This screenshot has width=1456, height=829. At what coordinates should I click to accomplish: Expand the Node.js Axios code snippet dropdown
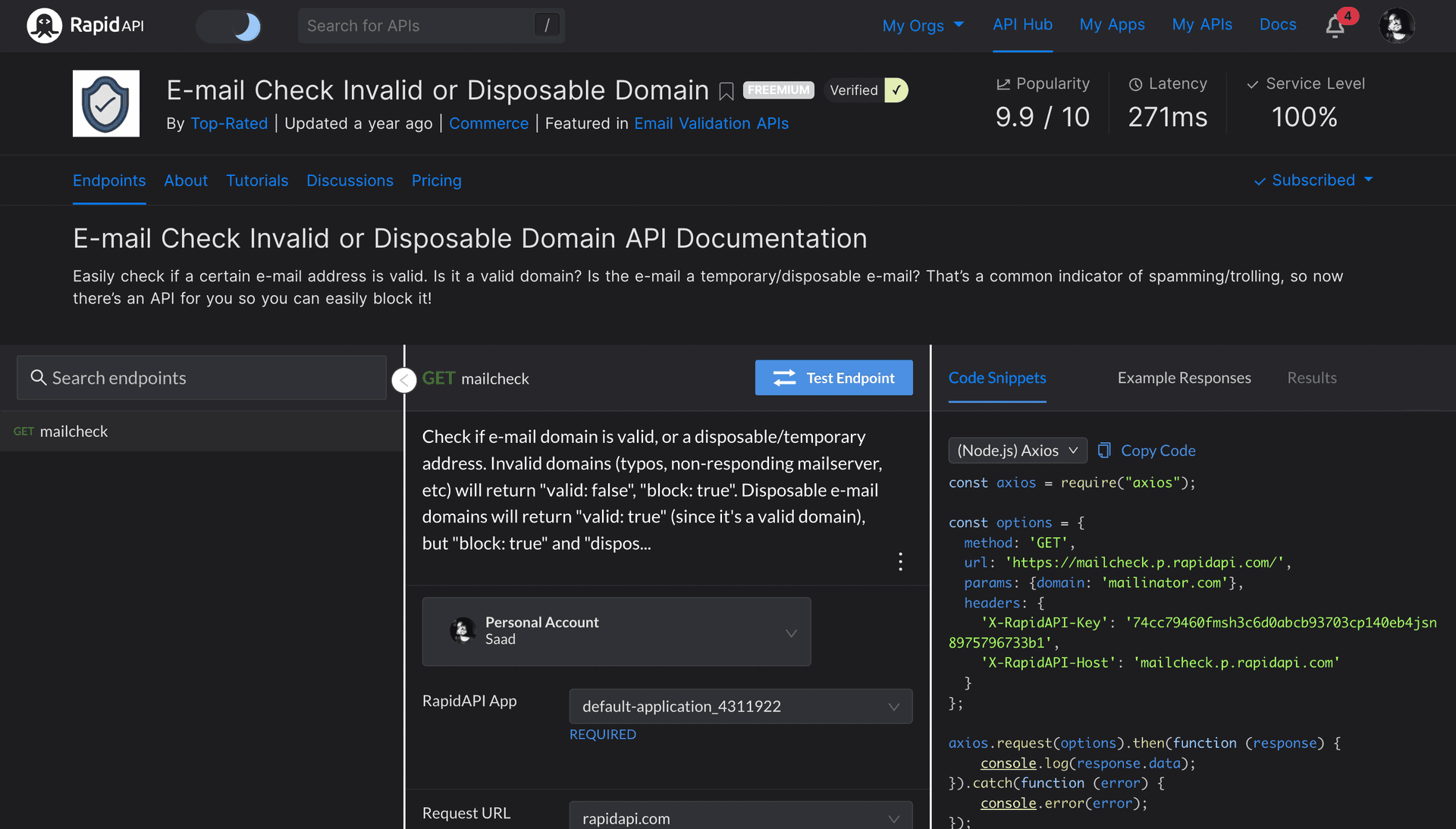click(x=1015, y=449)
